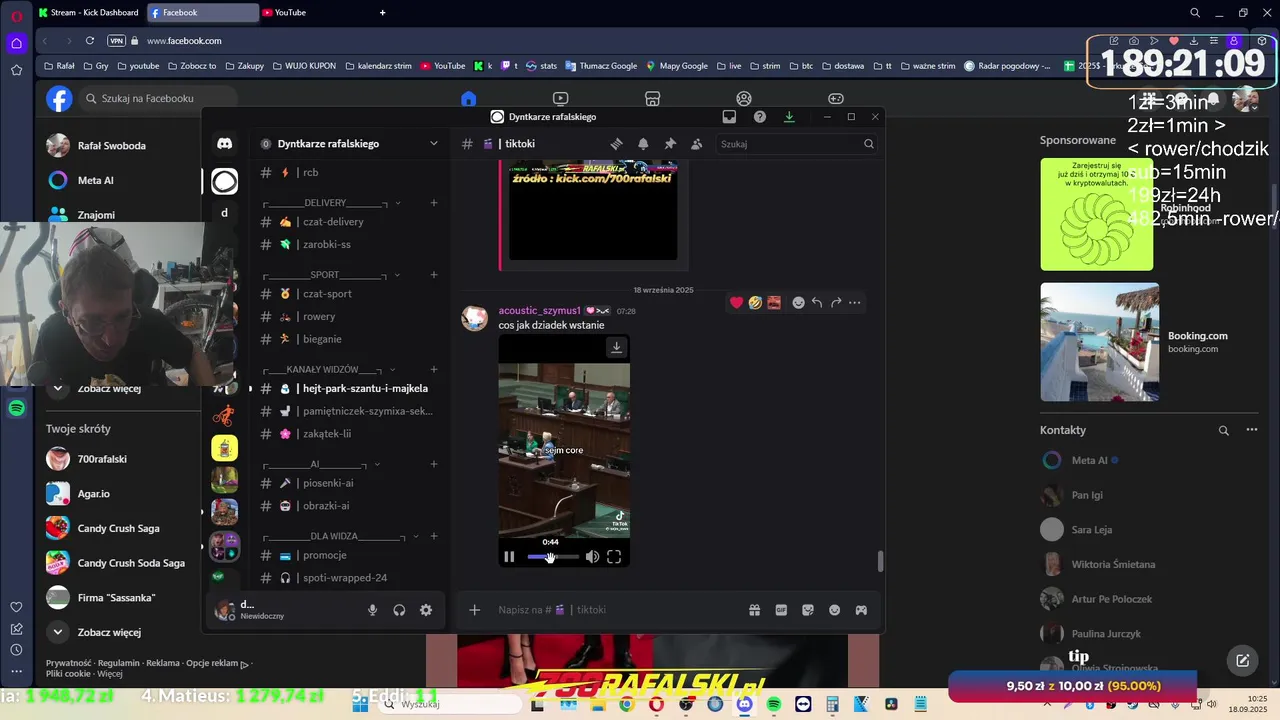Open the Tłumacz Google bookmark
The height and width of the screenshot is (720, 1280).
601,66
